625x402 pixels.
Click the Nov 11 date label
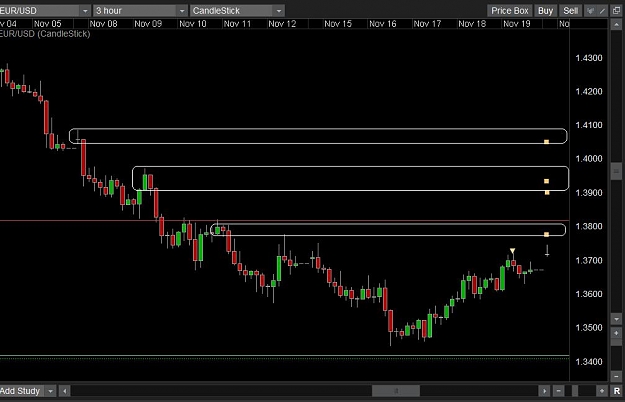point(238,24)
